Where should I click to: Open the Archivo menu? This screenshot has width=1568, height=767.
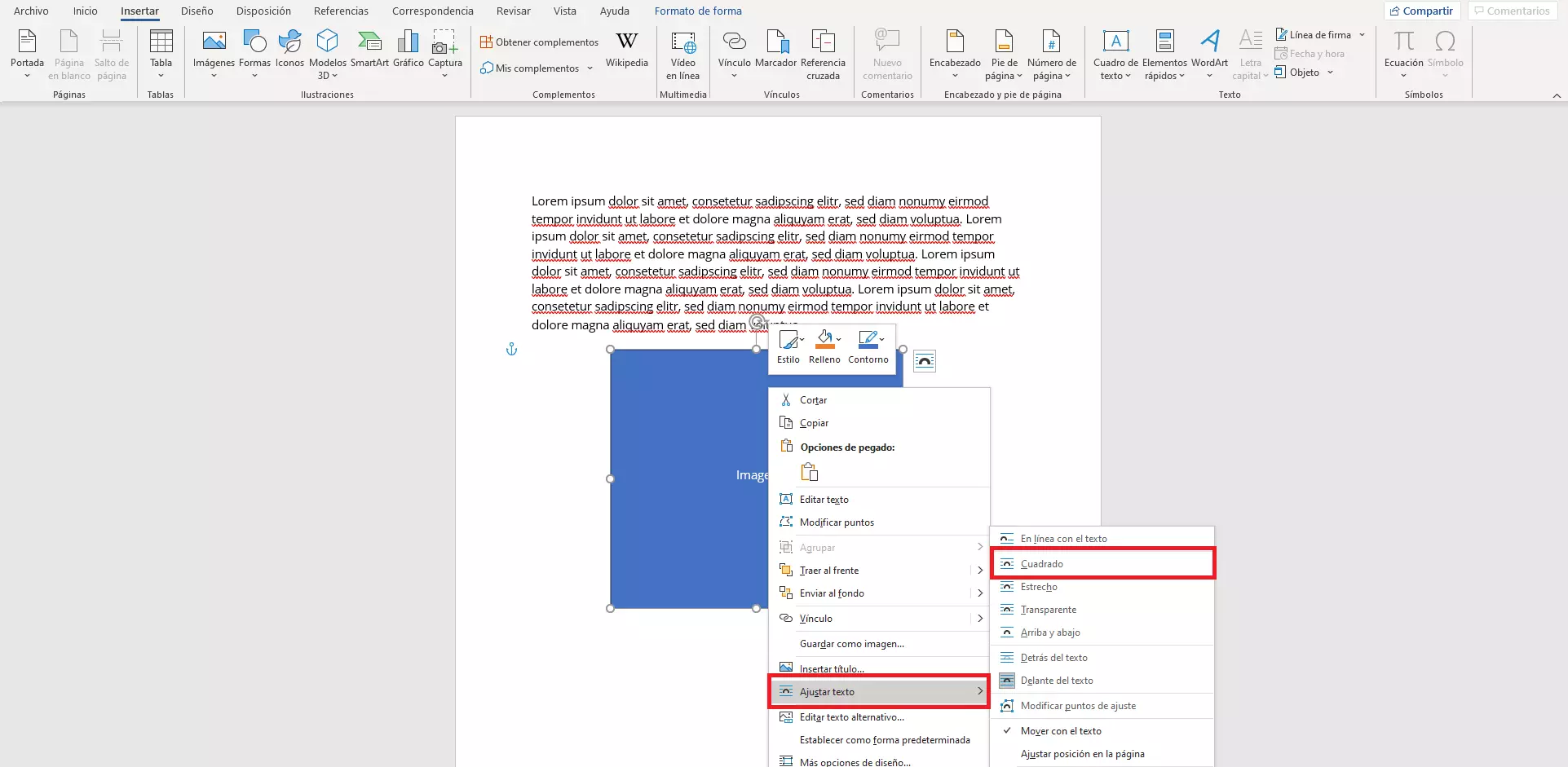31,11
